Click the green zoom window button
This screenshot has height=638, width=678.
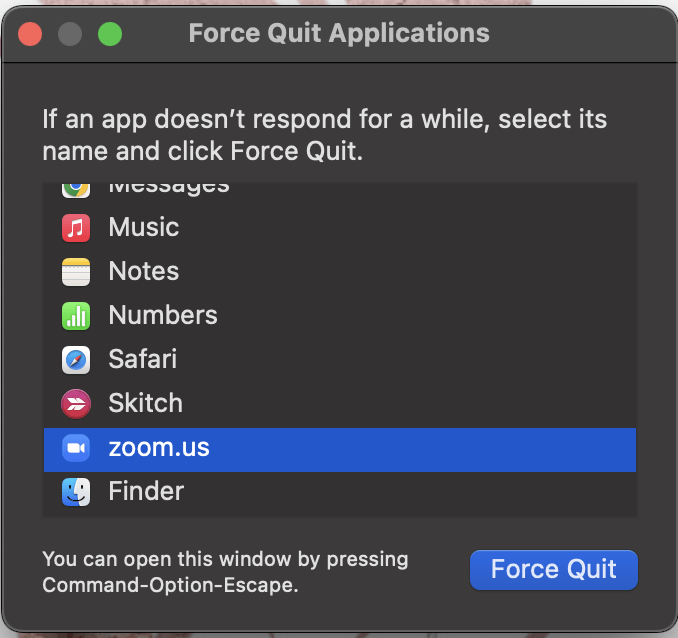point(109,33)
